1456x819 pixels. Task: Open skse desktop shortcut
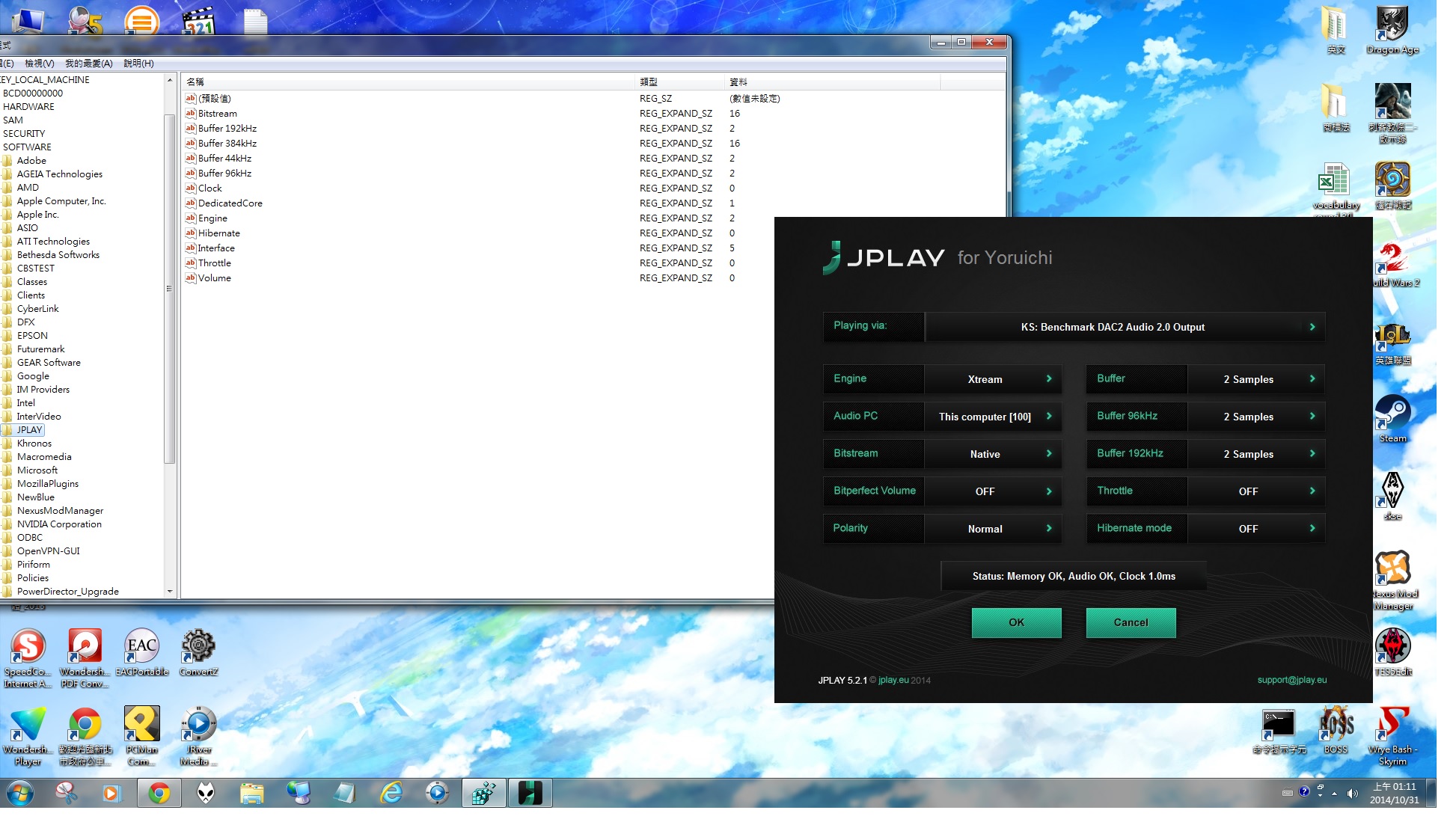[1392, 497]
